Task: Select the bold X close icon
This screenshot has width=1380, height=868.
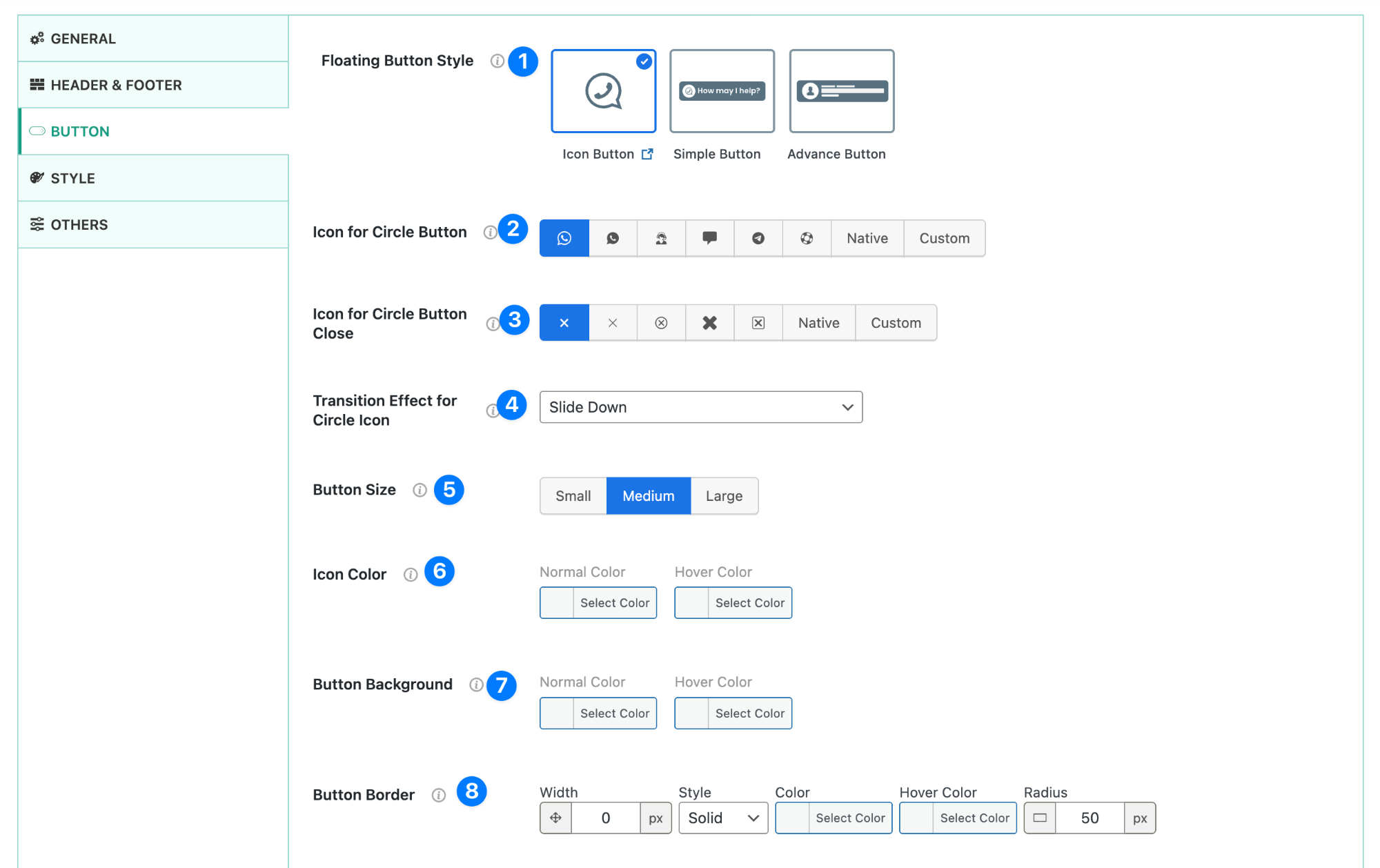Action: (x=709, y=323)
